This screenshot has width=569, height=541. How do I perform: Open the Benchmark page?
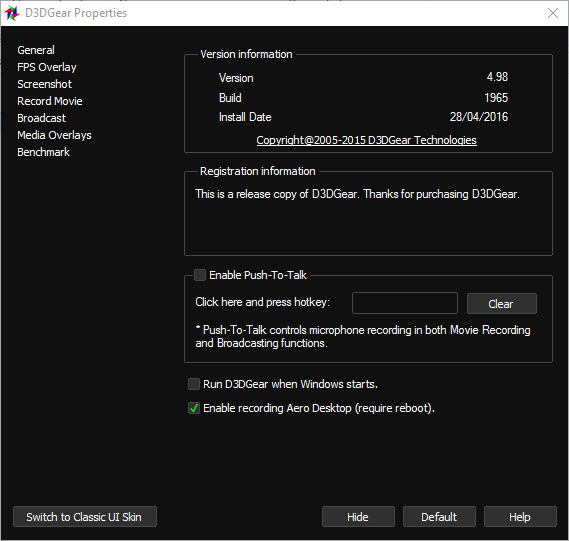click(x=43, y=152)
